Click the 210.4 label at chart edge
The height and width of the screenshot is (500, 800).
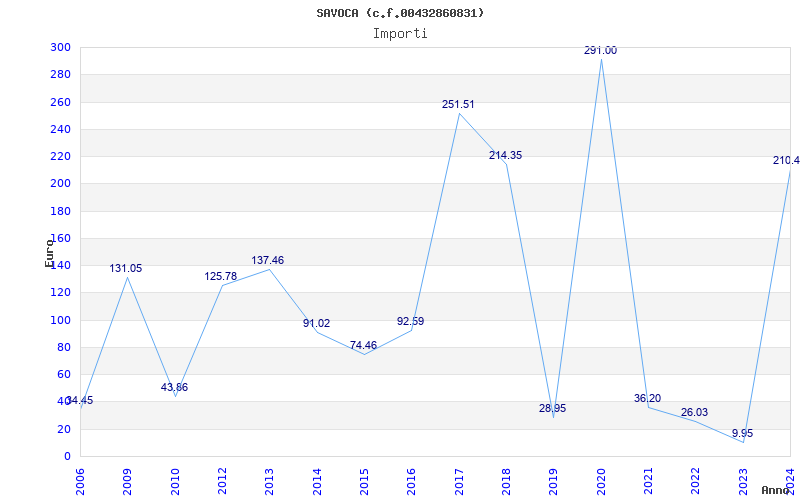click(786, 161)
